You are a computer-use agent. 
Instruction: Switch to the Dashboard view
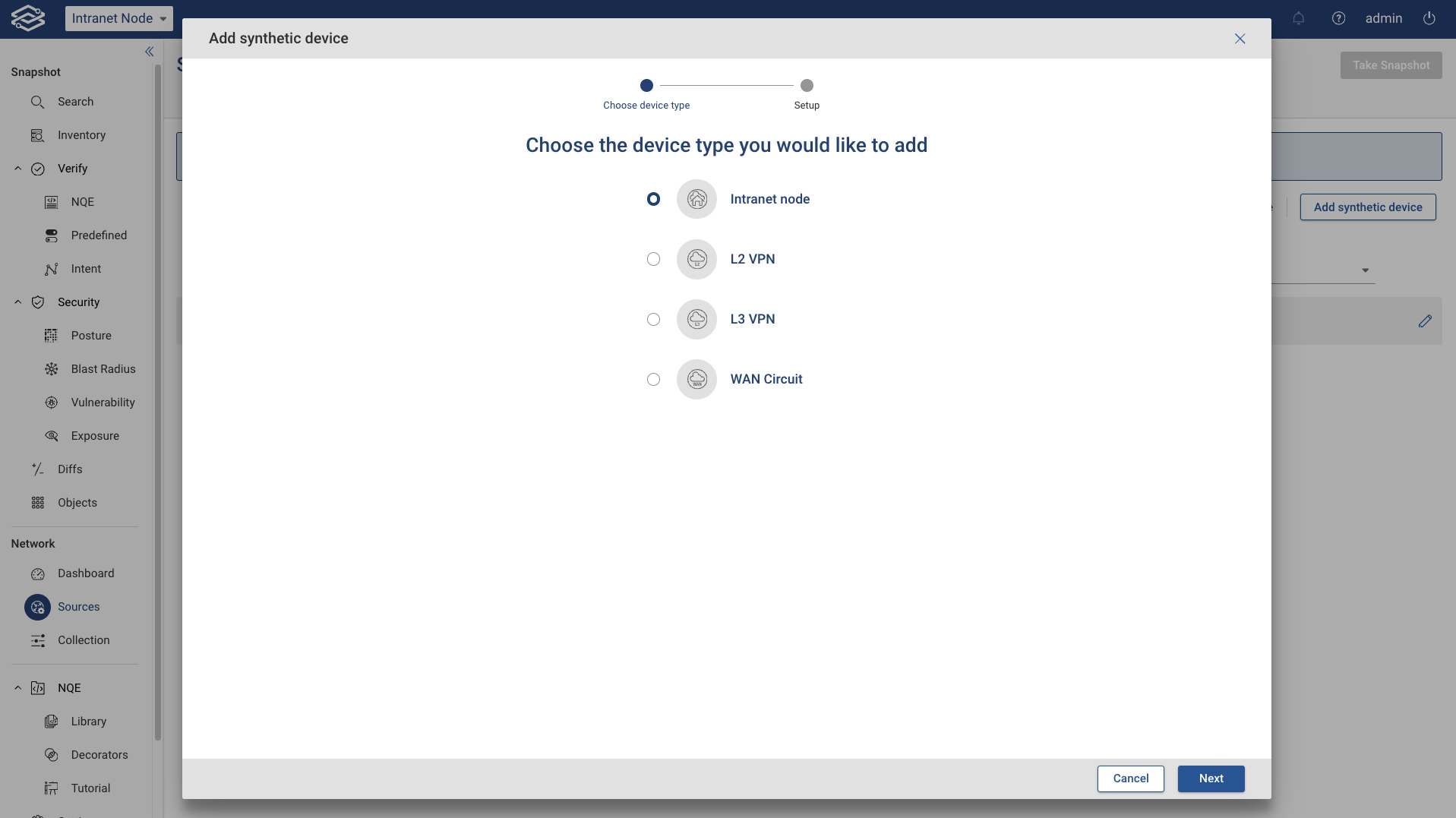[86, 573]
